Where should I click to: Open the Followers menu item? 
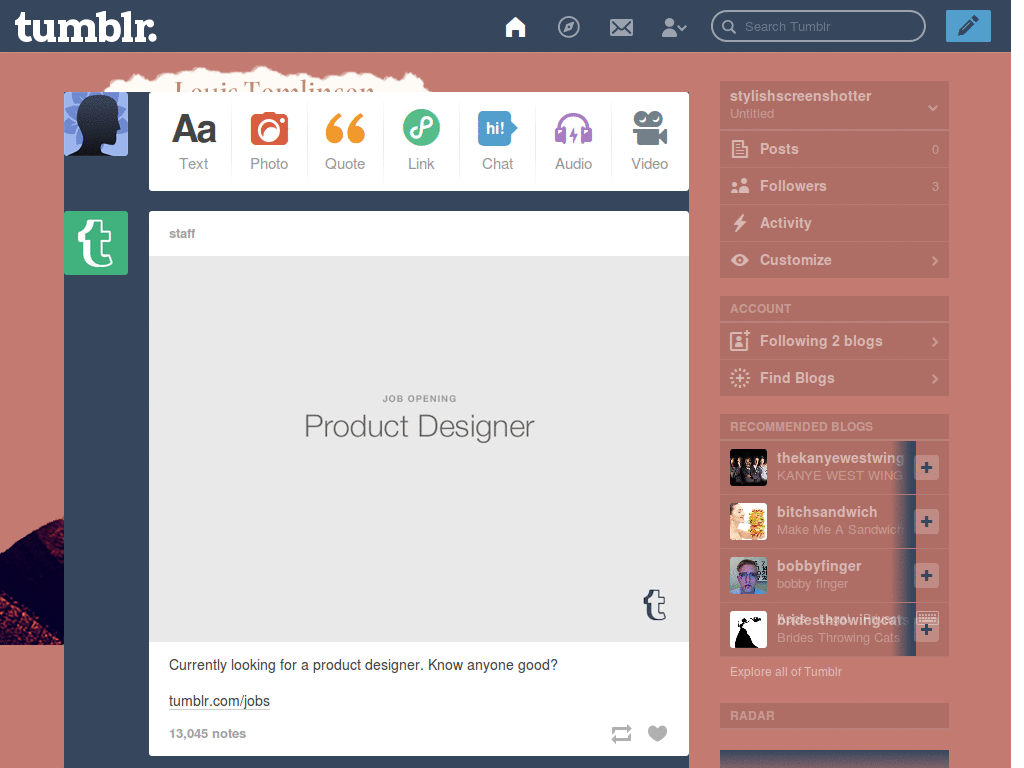(x=834, y=186)
